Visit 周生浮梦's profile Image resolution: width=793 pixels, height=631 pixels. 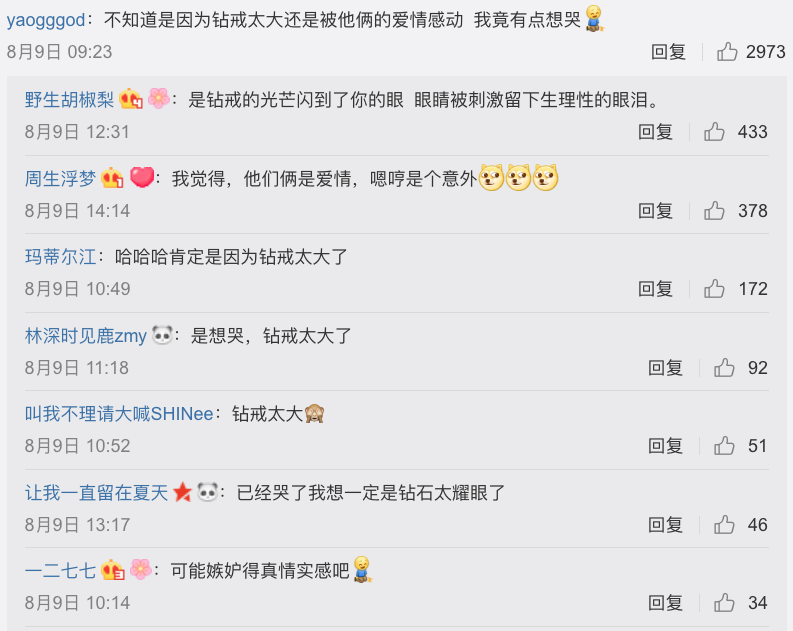click(60, 178)
